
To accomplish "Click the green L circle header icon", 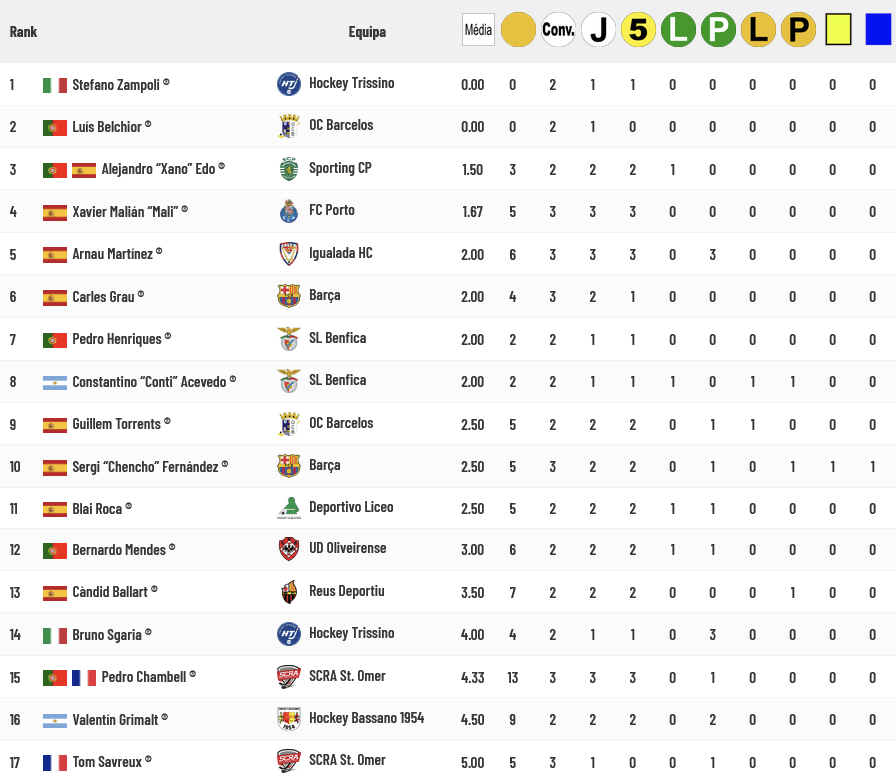I will [678, 30].
